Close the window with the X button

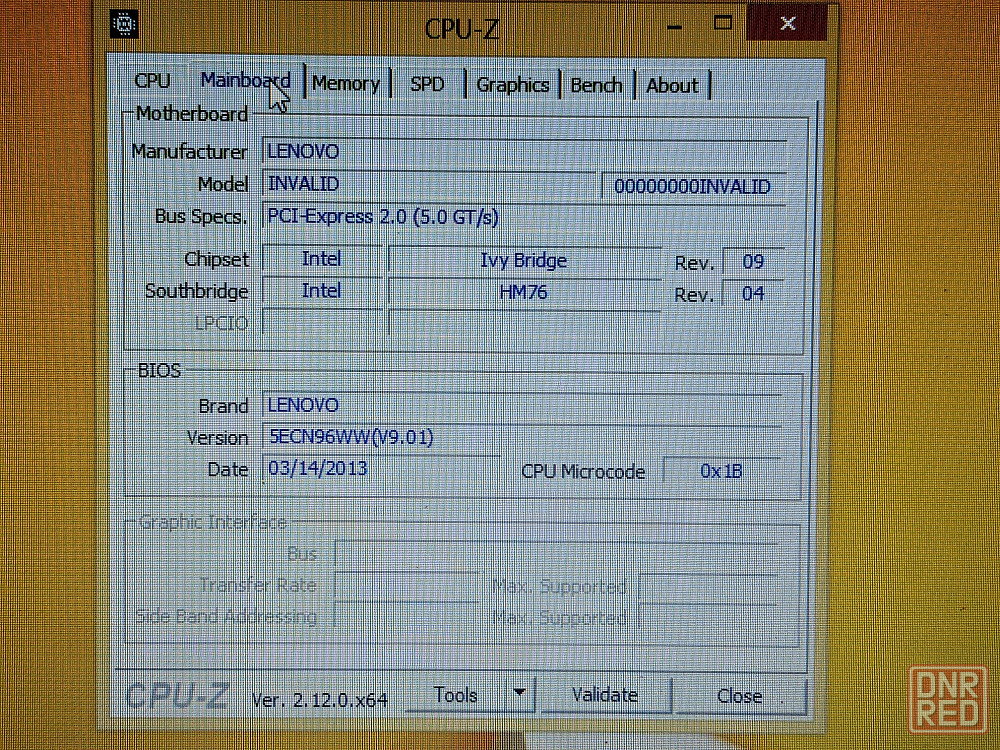(788, 24)
